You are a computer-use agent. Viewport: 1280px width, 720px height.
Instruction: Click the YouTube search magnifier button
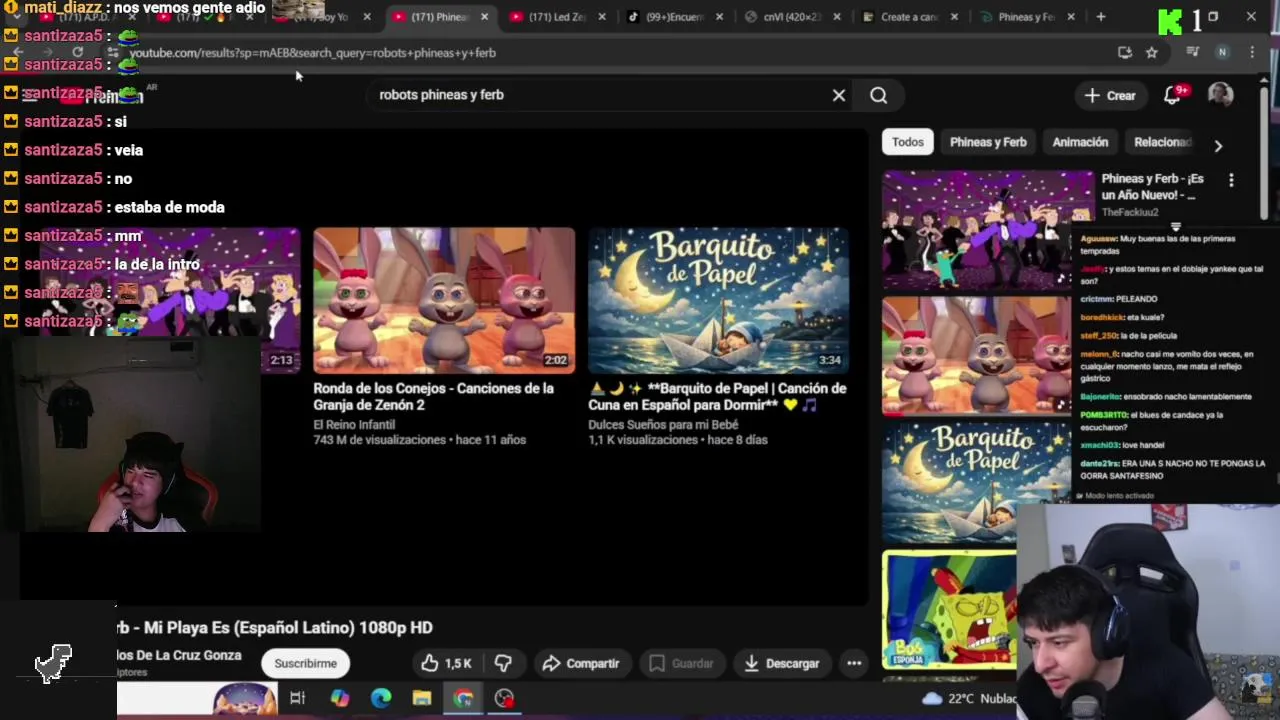878,95
